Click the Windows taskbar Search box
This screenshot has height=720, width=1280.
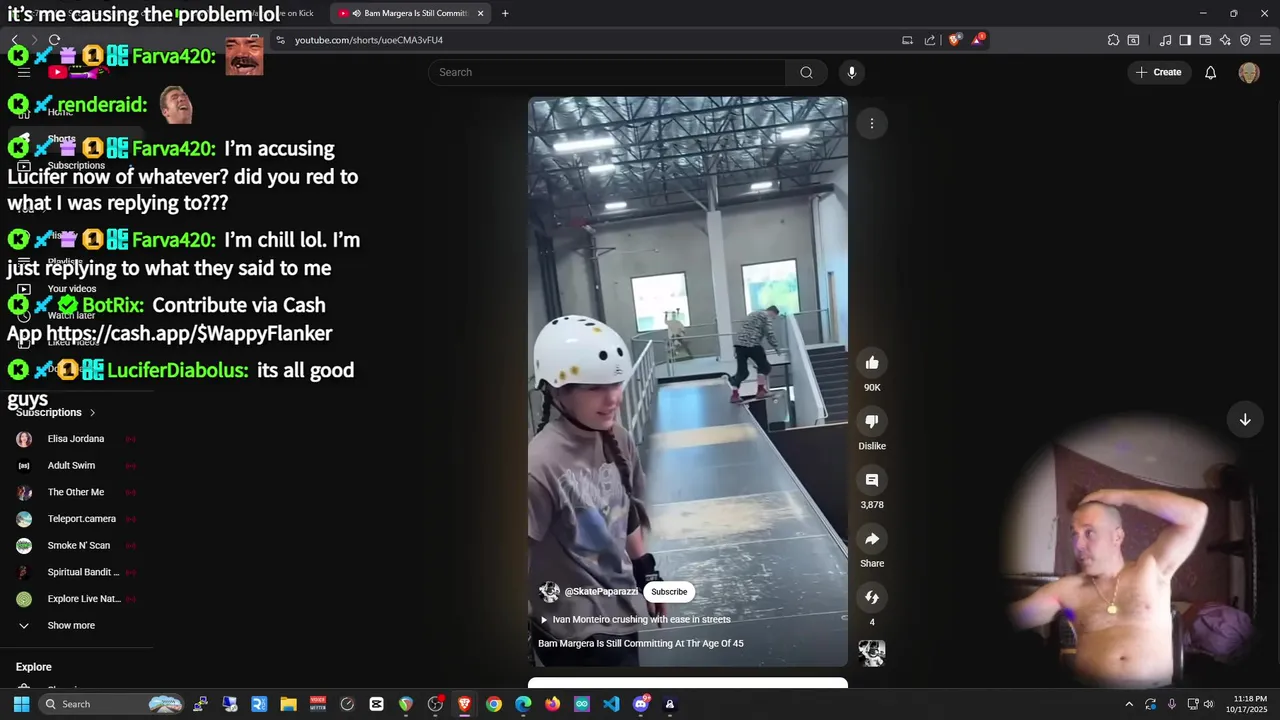tap(111, 704)
